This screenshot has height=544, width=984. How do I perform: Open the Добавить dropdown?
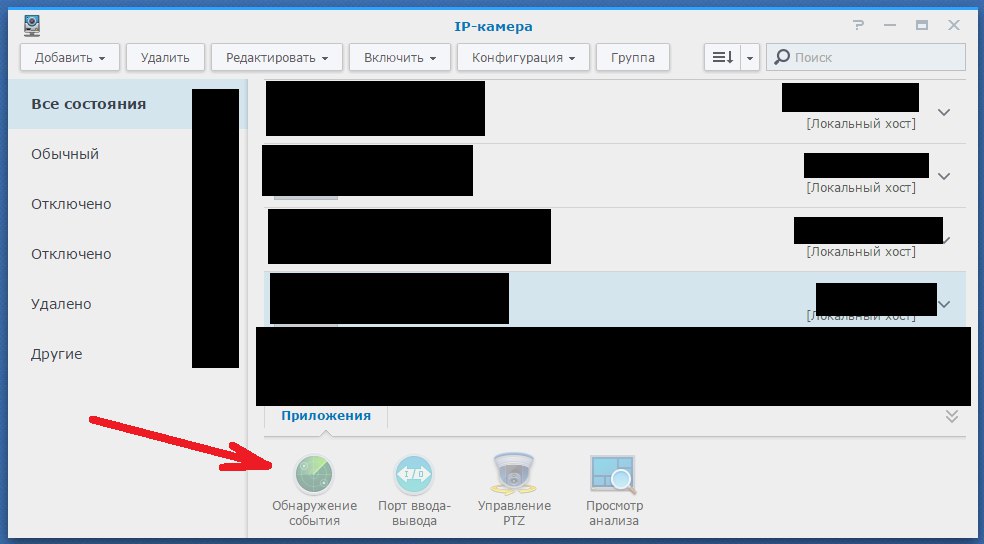(70, 57)
